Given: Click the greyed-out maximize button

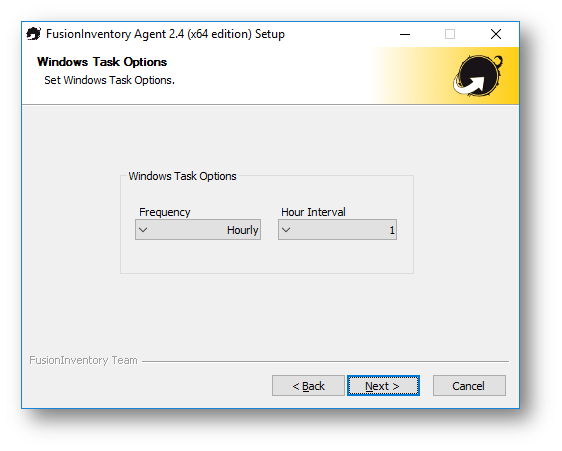Looking at the screenshot, I should click(450, 34).
